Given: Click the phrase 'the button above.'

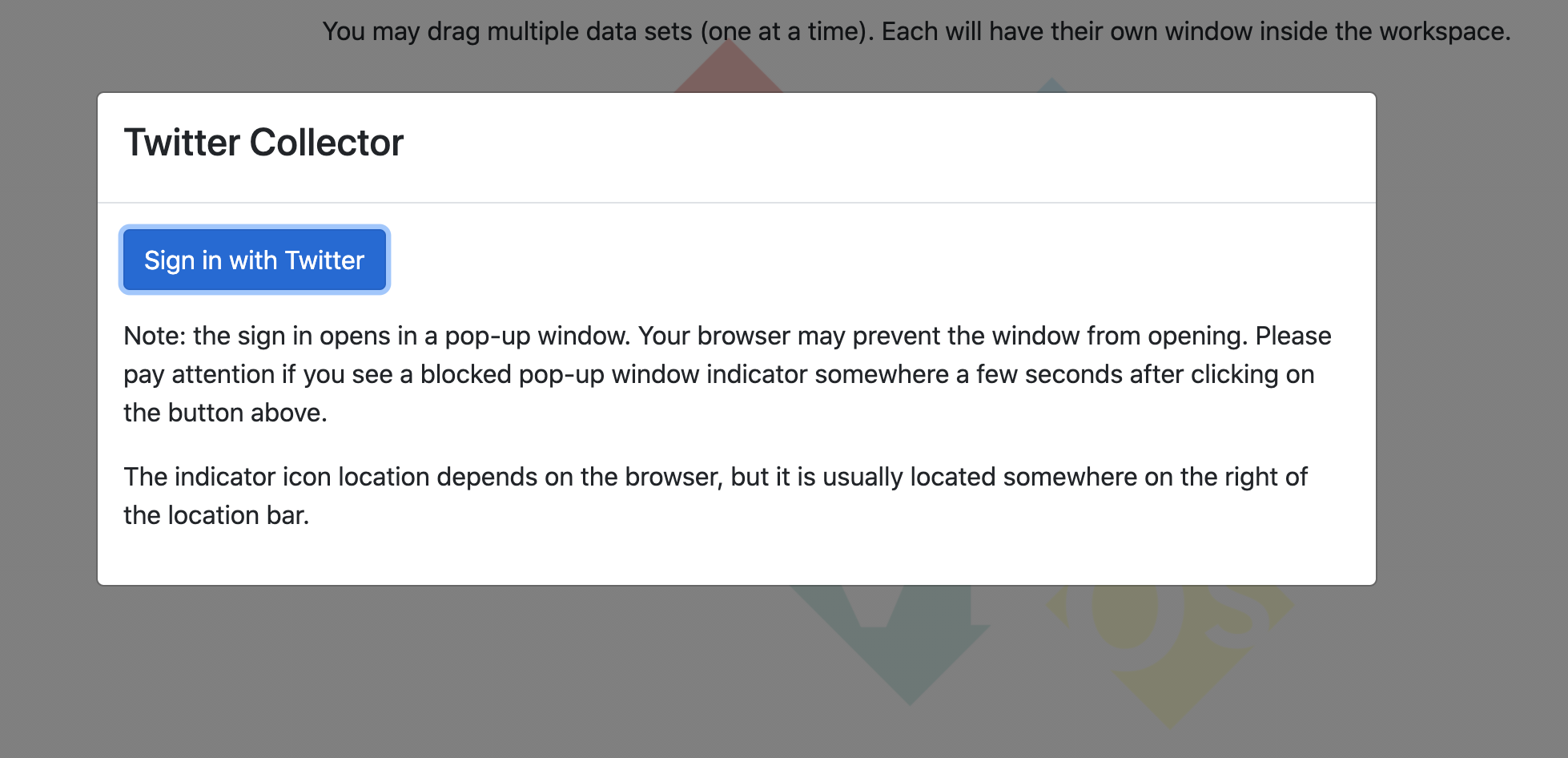Looking at the screenshot, I should click(x=225, y=413).
